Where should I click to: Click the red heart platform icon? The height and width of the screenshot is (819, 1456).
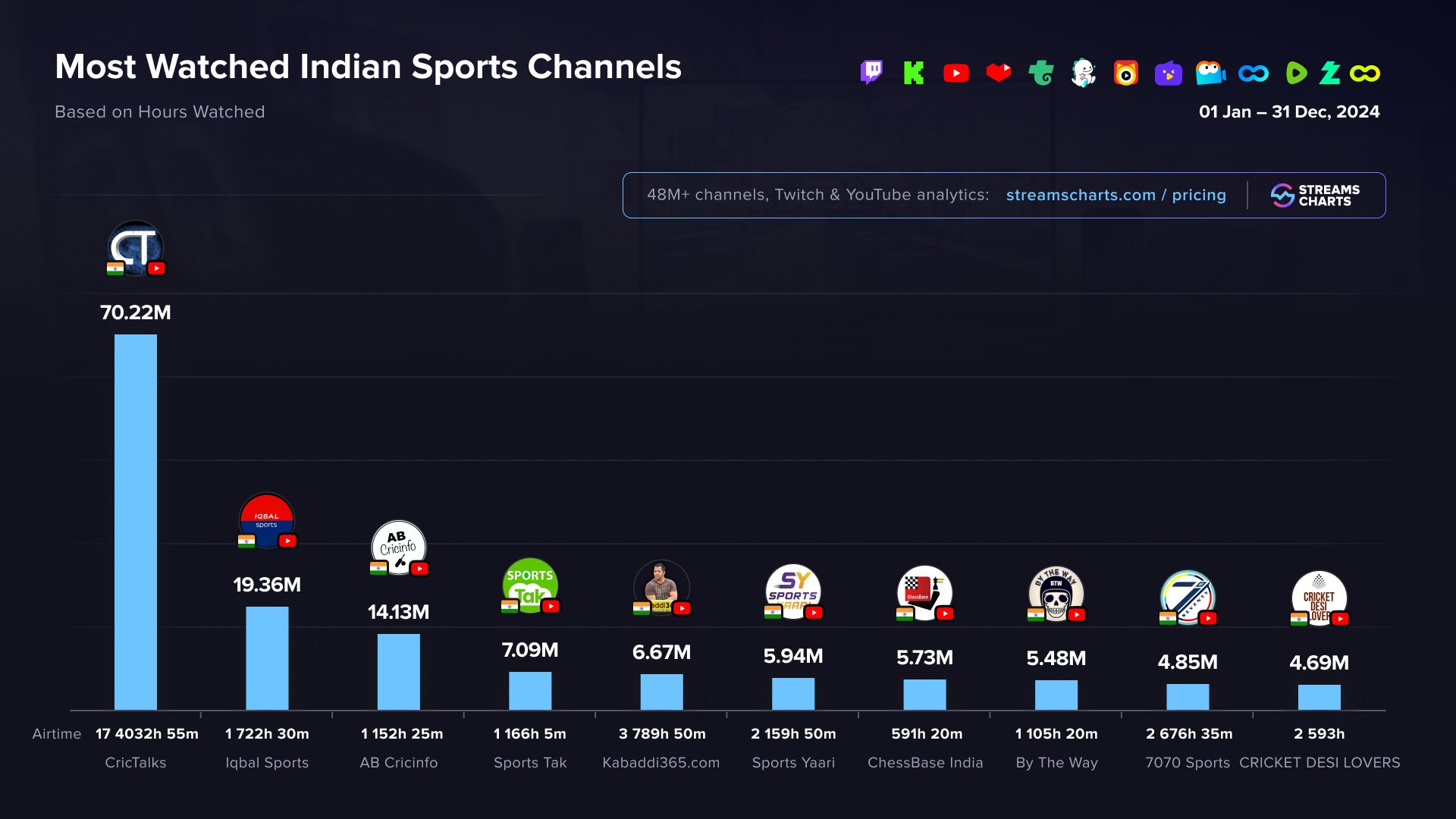[999, 73]
